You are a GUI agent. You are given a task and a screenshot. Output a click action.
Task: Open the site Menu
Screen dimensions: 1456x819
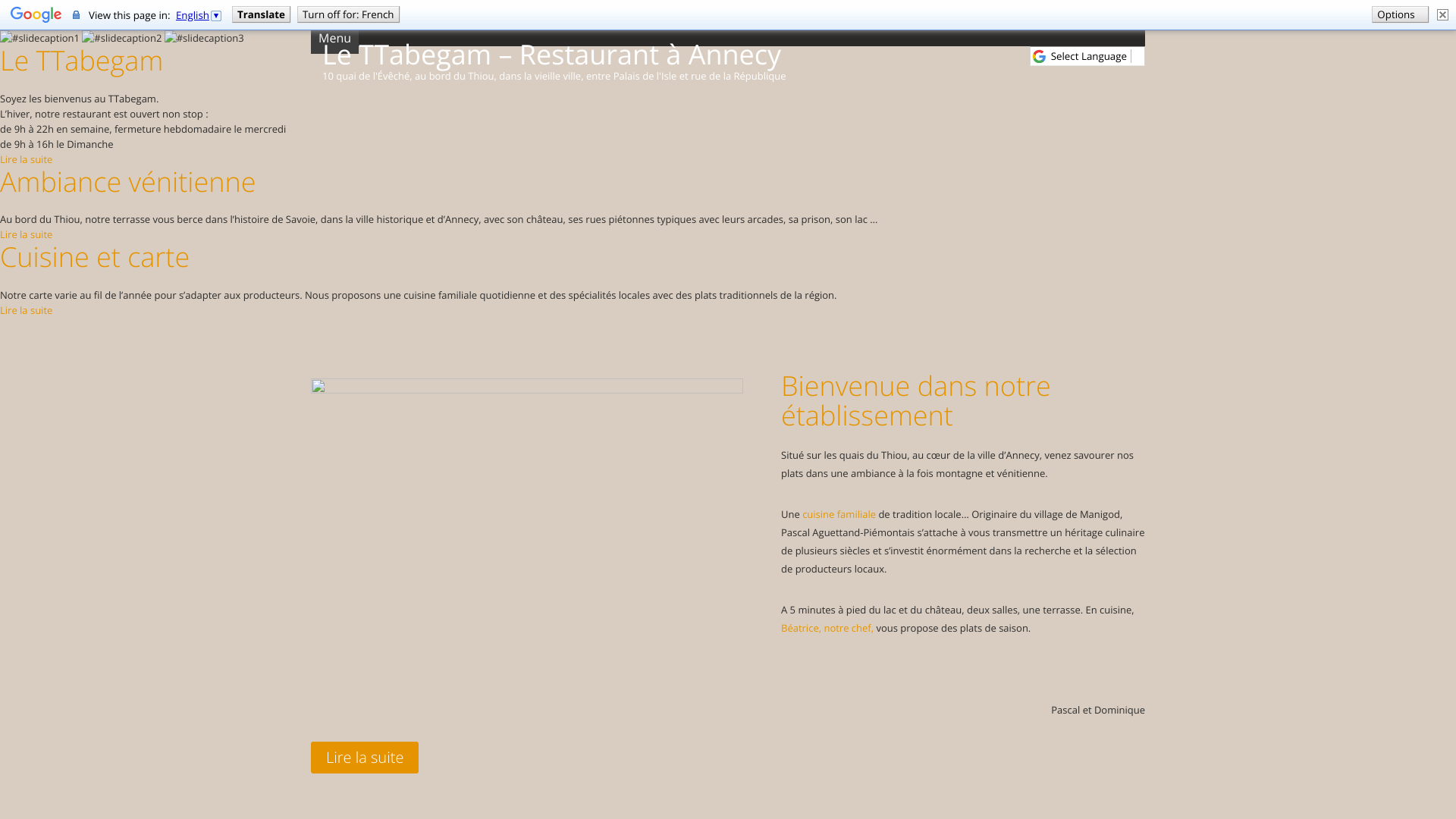coord(334,39)
